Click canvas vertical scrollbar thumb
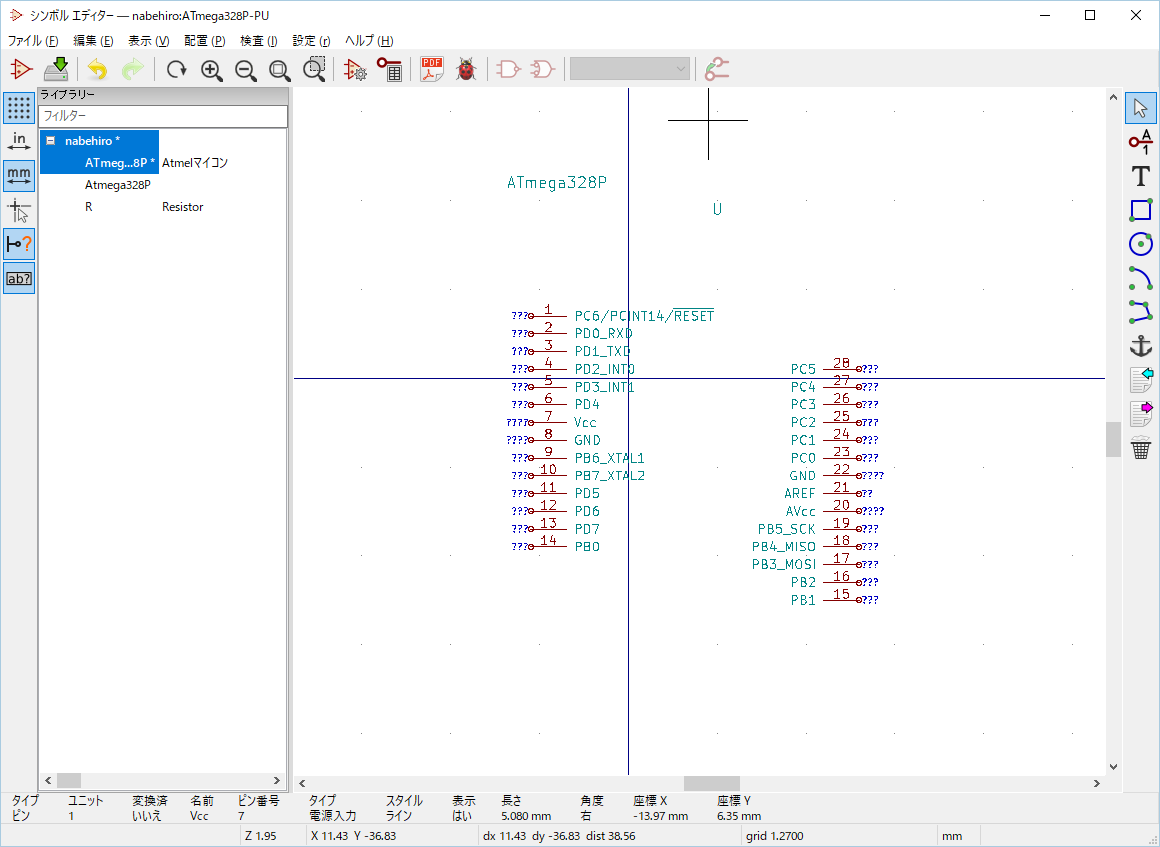The height and width of the screenshot is (847, 1160). coord(1113,439)
